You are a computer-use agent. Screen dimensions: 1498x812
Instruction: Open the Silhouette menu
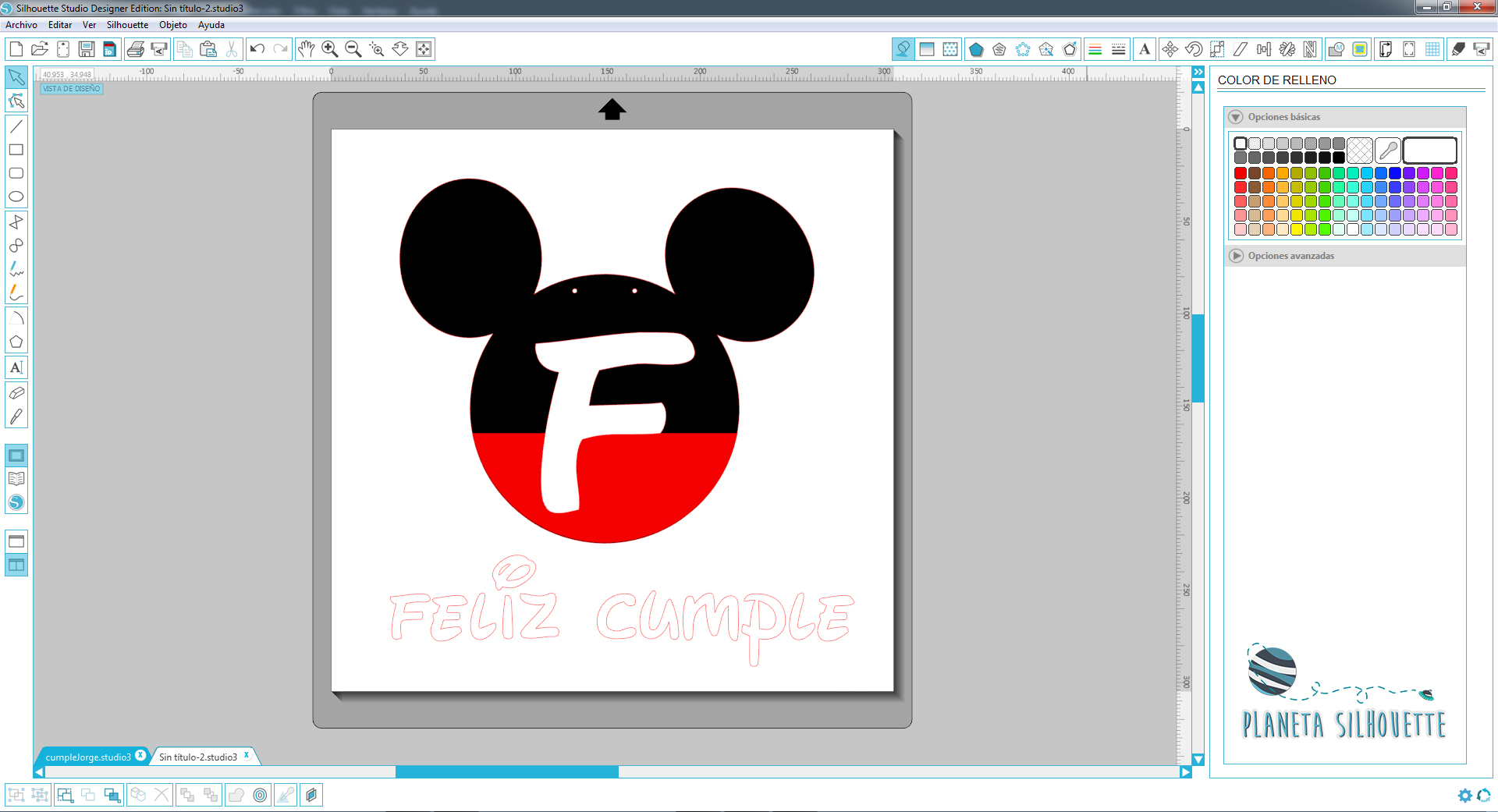point(127,25)
